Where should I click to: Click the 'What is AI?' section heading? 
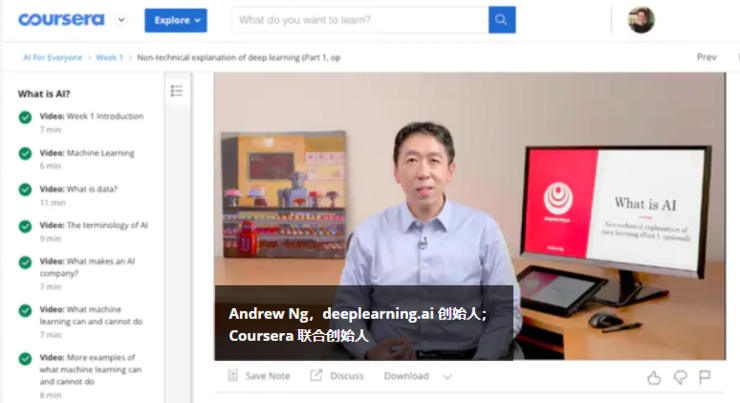coord(44,94)
